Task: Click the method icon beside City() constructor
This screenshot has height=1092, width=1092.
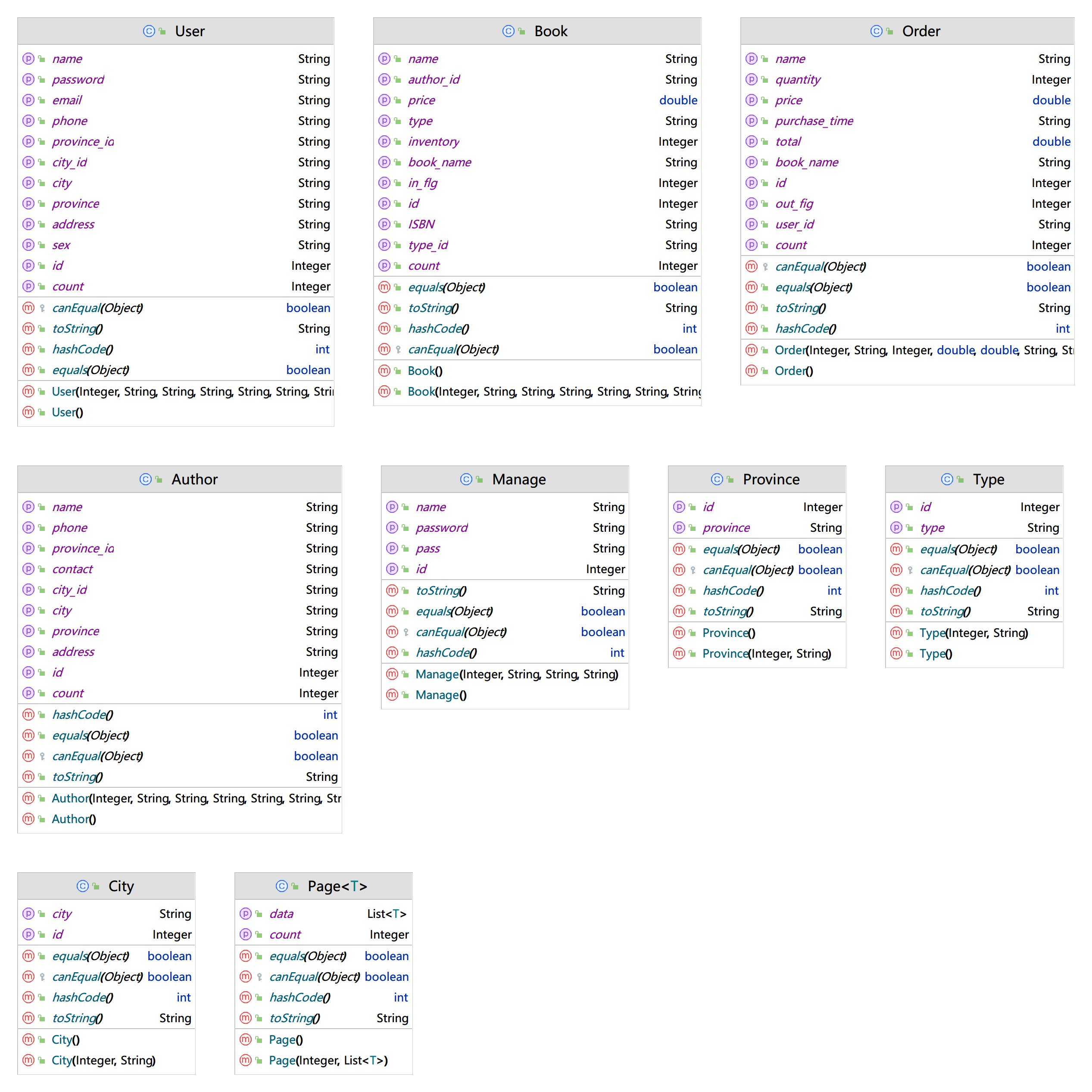Action: (28, 1039)
